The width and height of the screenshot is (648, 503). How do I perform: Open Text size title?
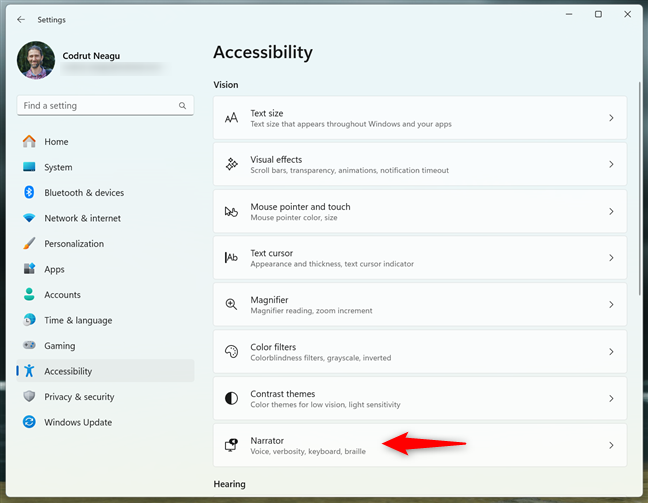267,113
